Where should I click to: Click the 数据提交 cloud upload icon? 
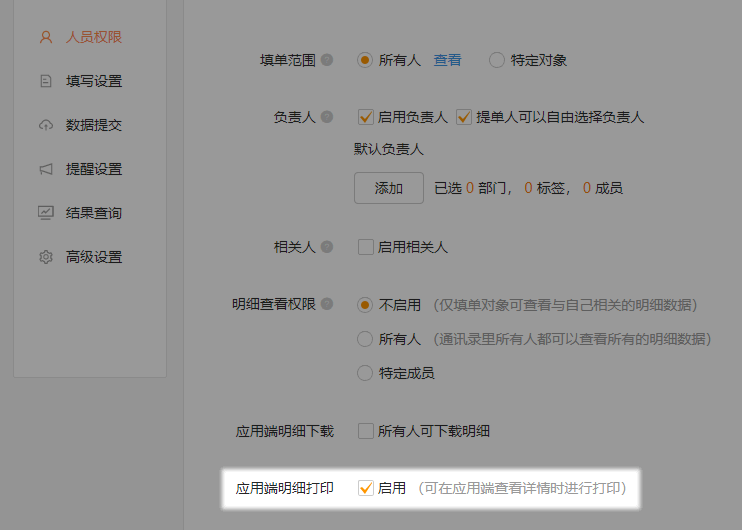(45, 125)
